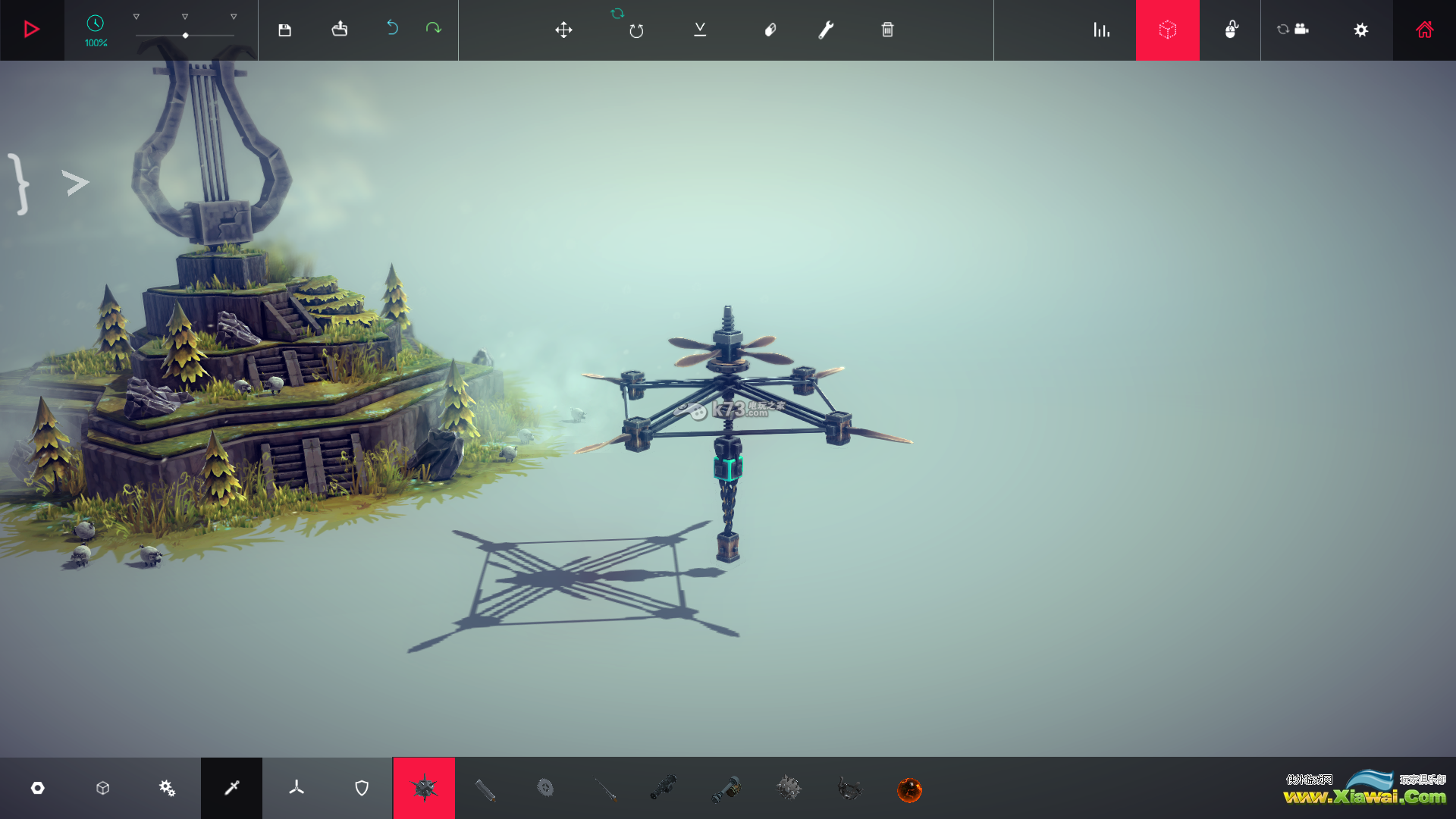Click the mouse control icon

tap(1231, 30)
